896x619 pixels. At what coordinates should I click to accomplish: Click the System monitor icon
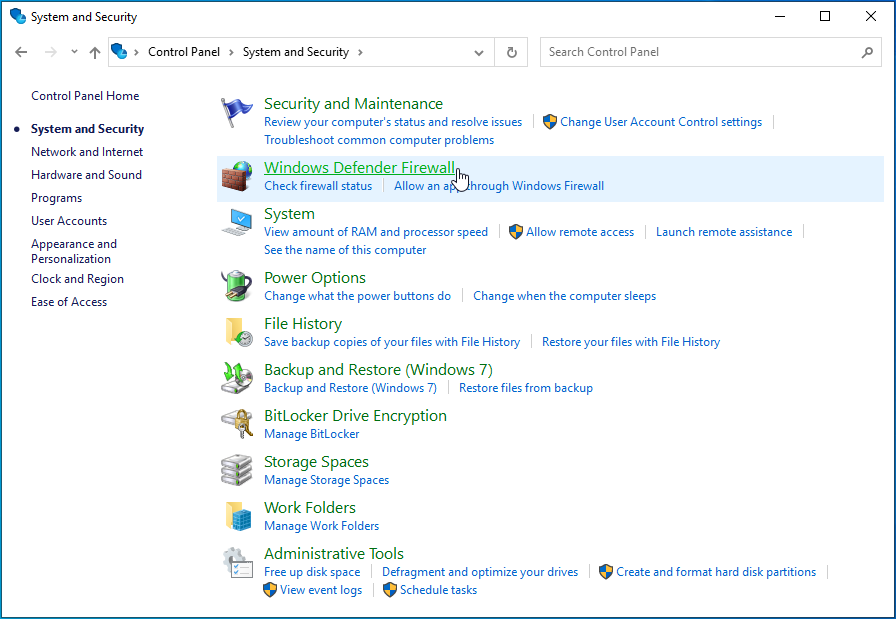[238, 222]
